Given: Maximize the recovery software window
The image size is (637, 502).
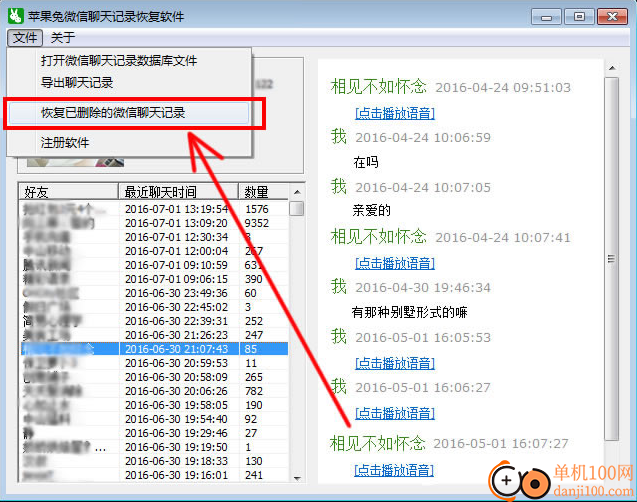Looking at the screenshot, I should 579,17.
